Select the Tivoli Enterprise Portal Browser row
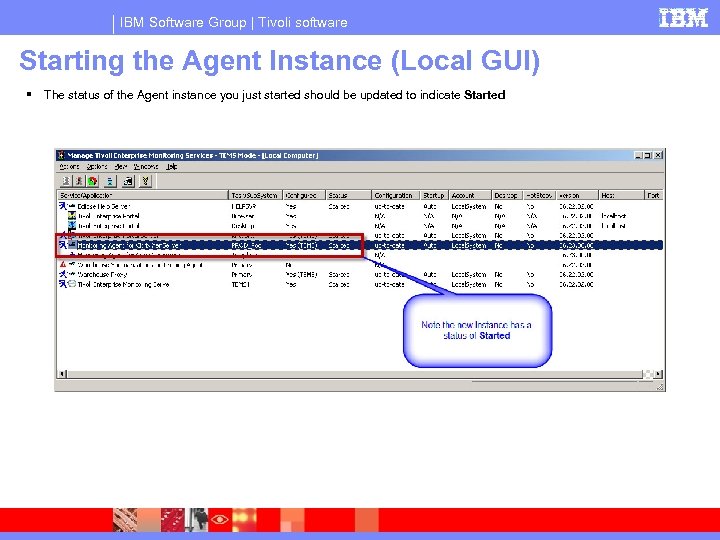The height and width of the screenshot is (540, 720). 360,216
